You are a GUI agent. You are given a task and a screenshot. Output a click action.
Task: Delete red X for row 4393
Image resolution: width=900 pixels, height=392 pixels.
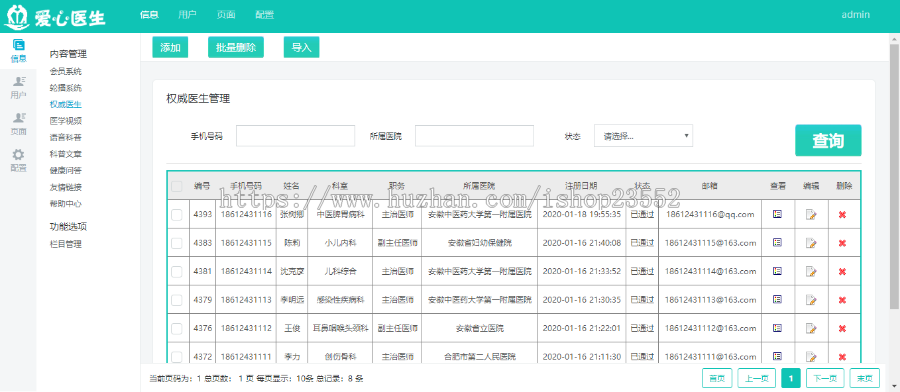coord(842,215)
